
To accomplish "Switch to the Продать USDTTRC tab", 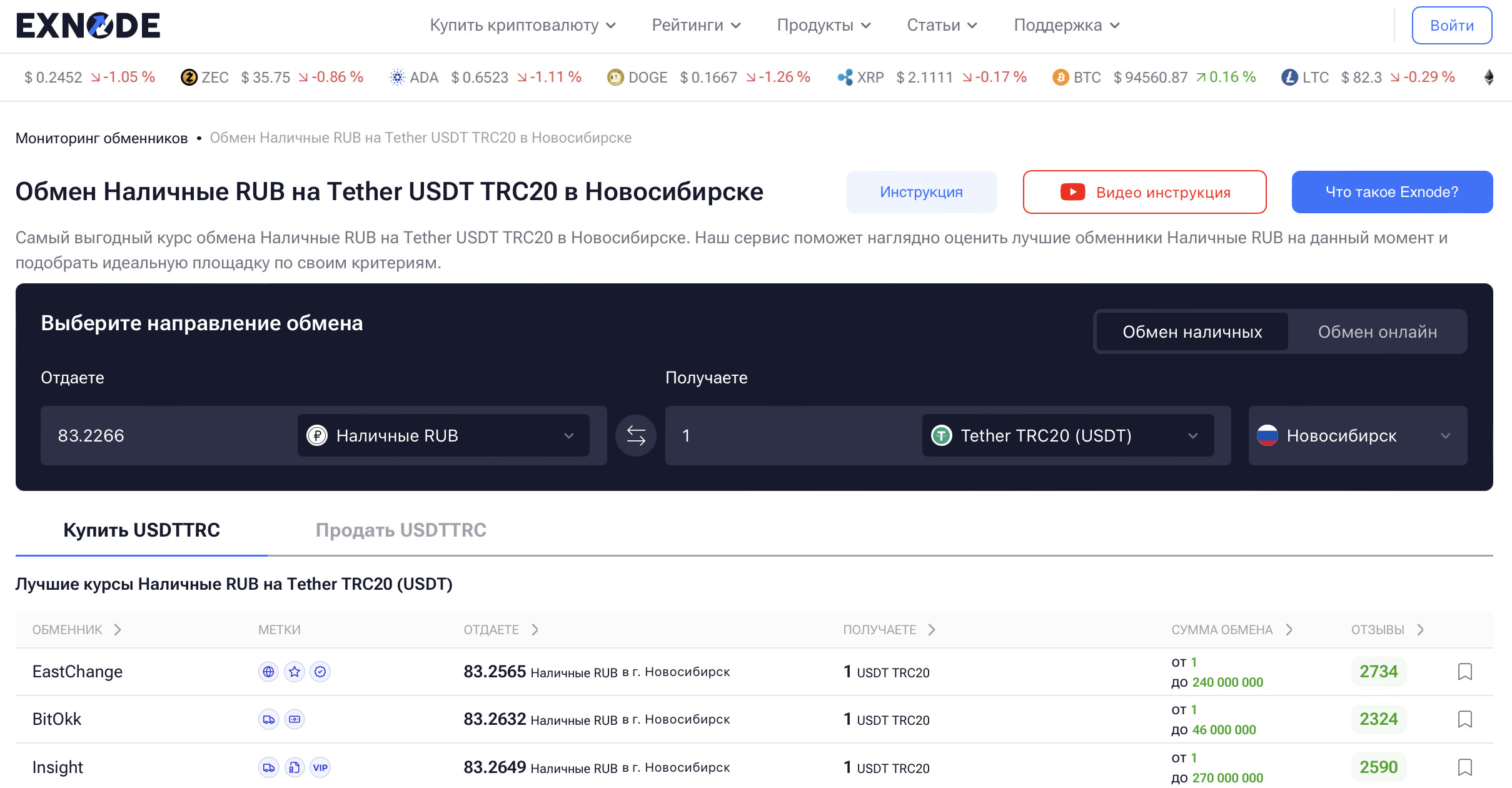I will pyautogui.click(x=401, y=530).
